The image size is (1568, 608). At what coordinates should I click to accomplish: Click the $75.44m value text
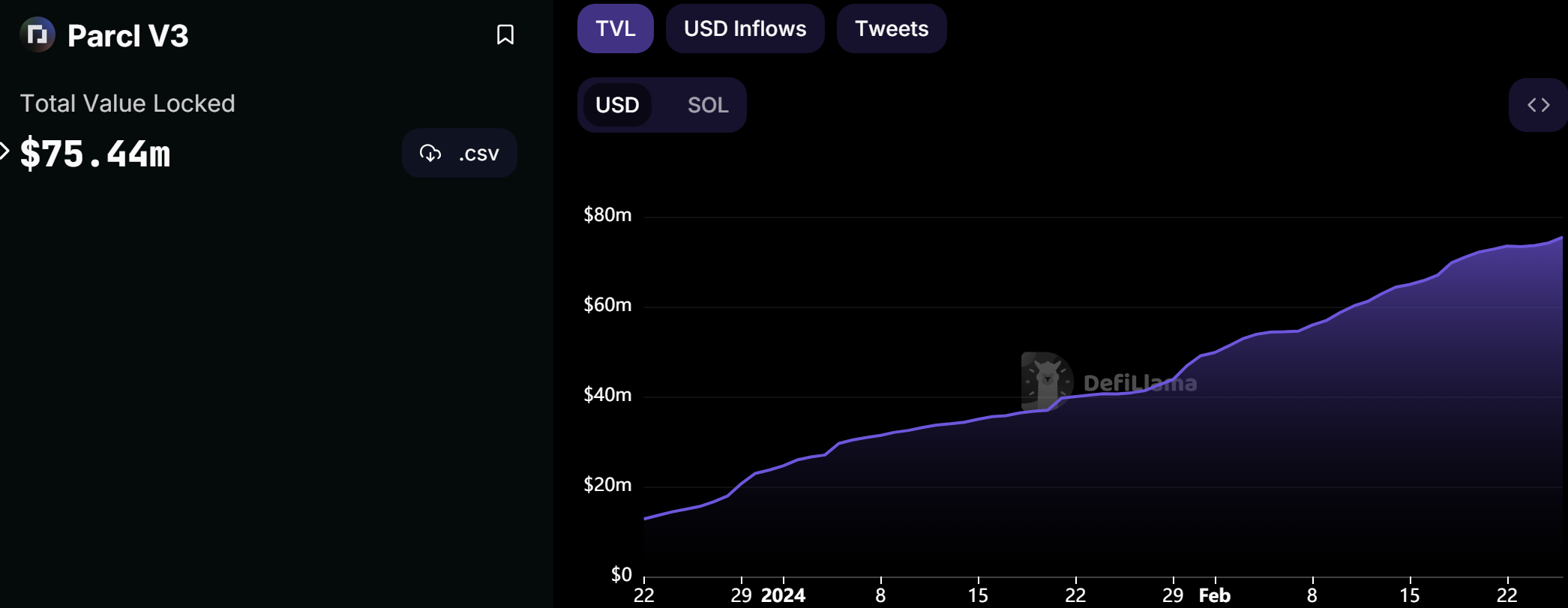95,154
